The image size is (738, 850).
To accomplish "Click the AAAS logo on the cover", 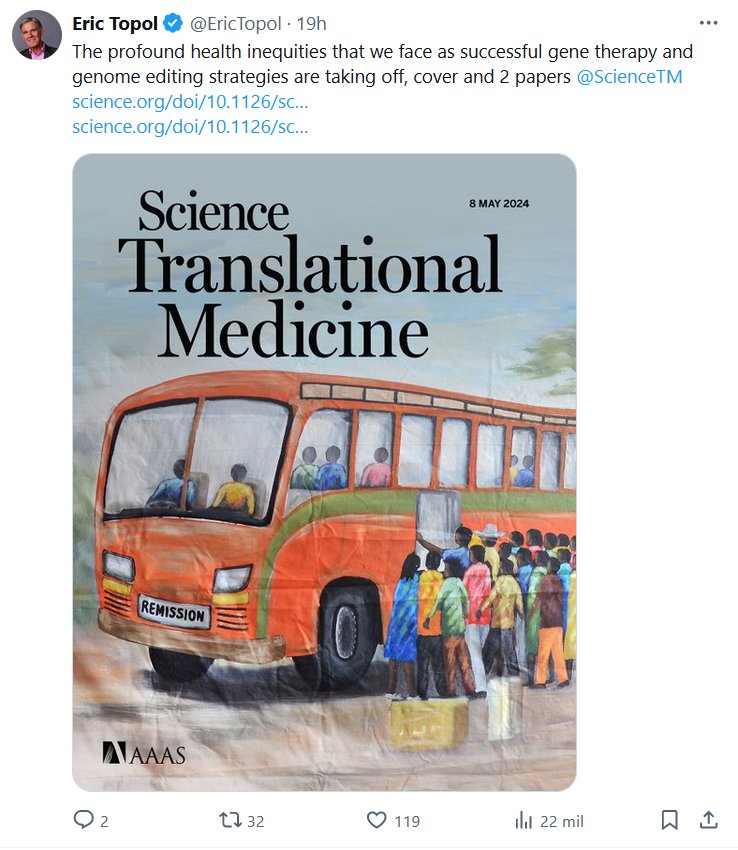I will coord(144,754).
